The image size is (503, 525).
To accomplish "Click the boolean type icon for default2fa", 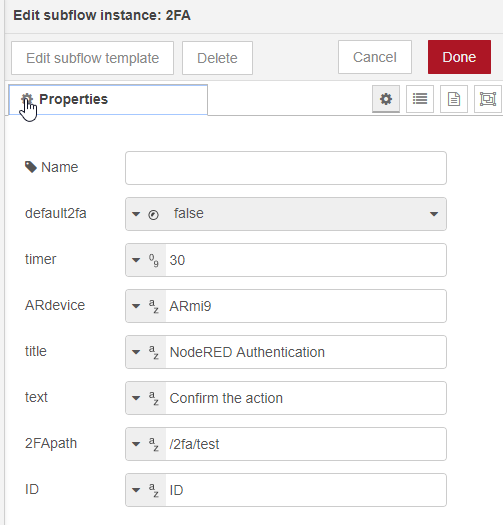I will point(153,215).
